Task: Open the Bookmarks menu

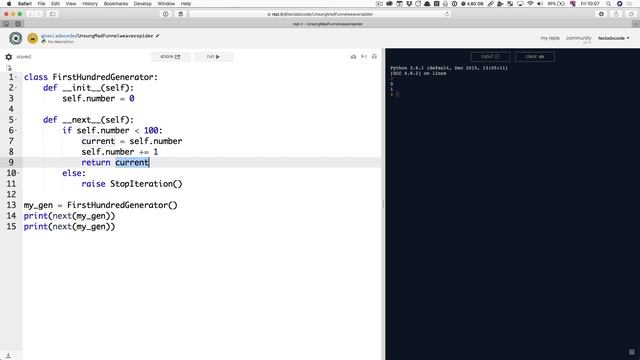Action: [x=116, y=4]
